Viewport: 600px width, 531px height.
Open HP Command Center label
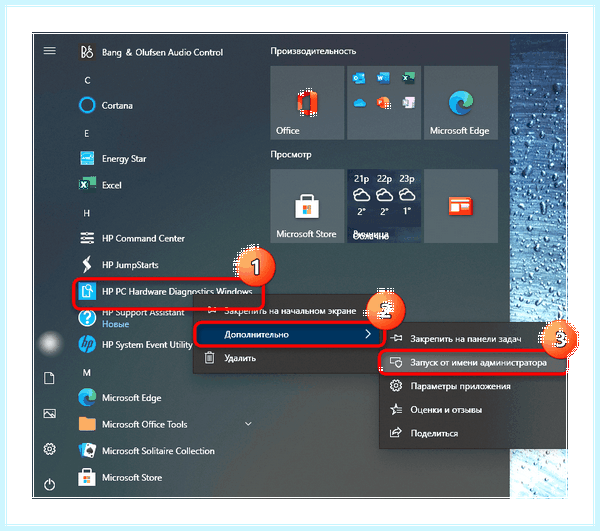point(143,238)
